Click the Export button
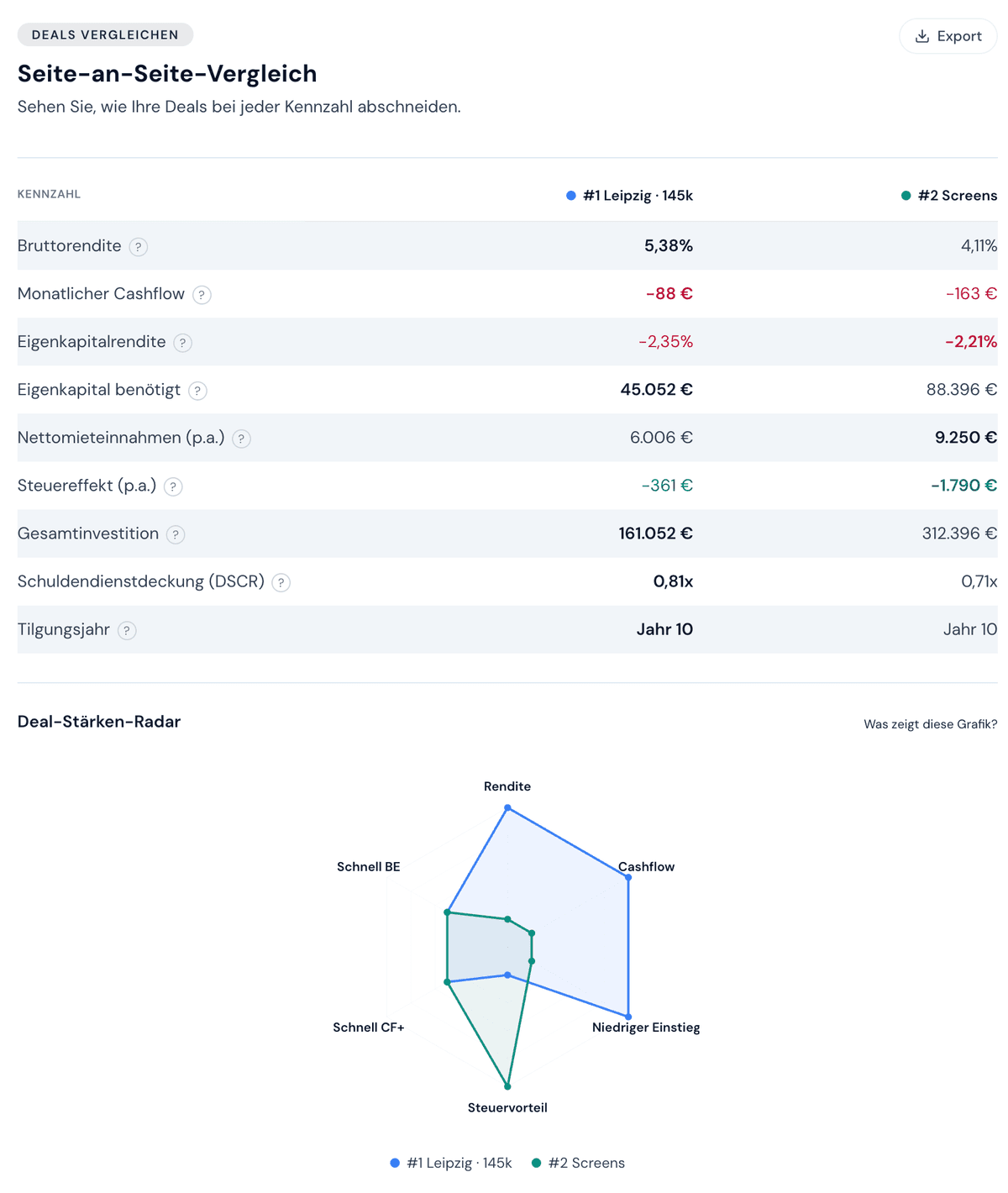 (x=948, y=36)
